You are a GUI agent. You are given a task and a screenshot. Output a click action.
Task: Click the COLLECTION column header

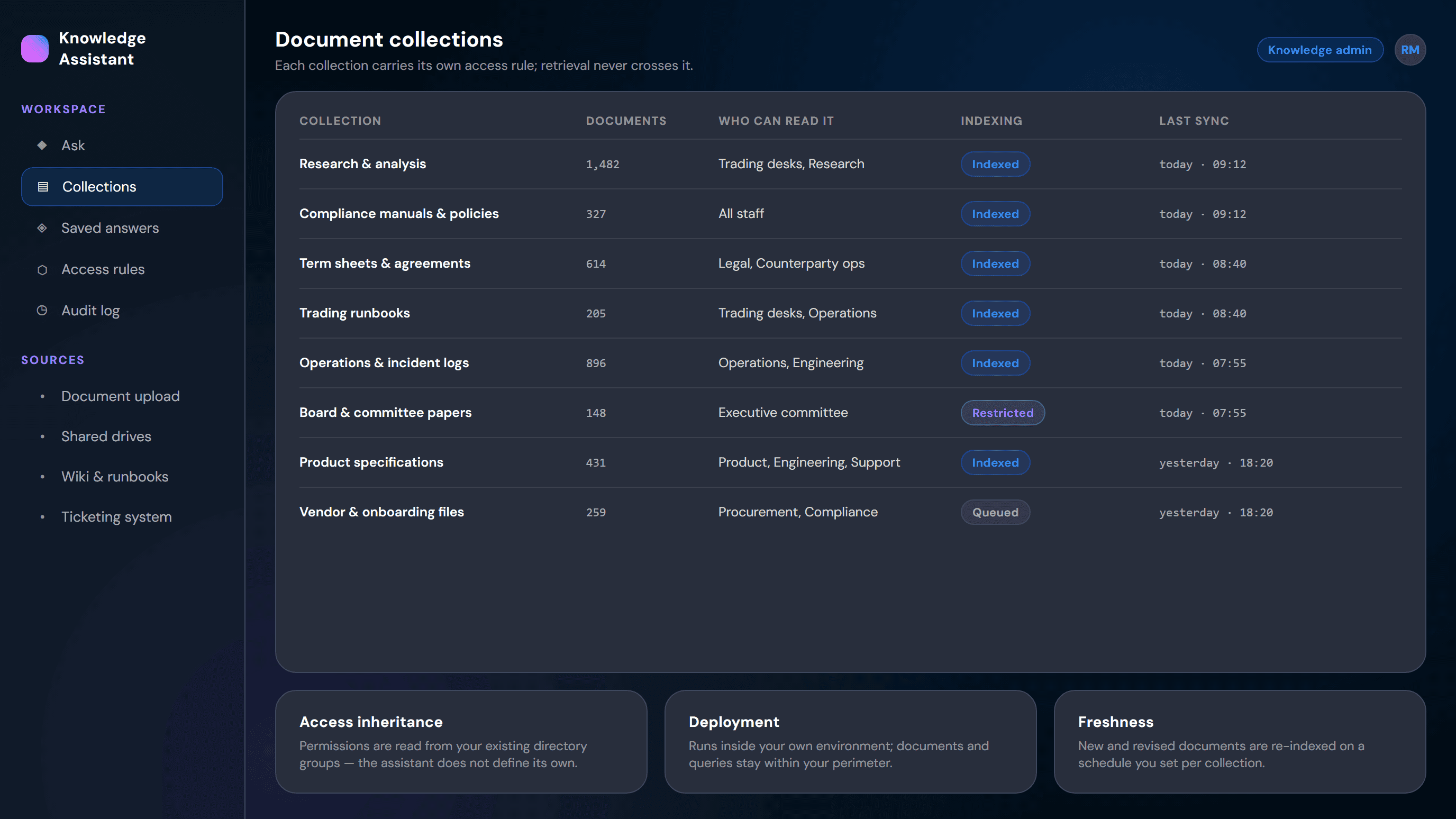pyautogui.click(x=340, y=121)
